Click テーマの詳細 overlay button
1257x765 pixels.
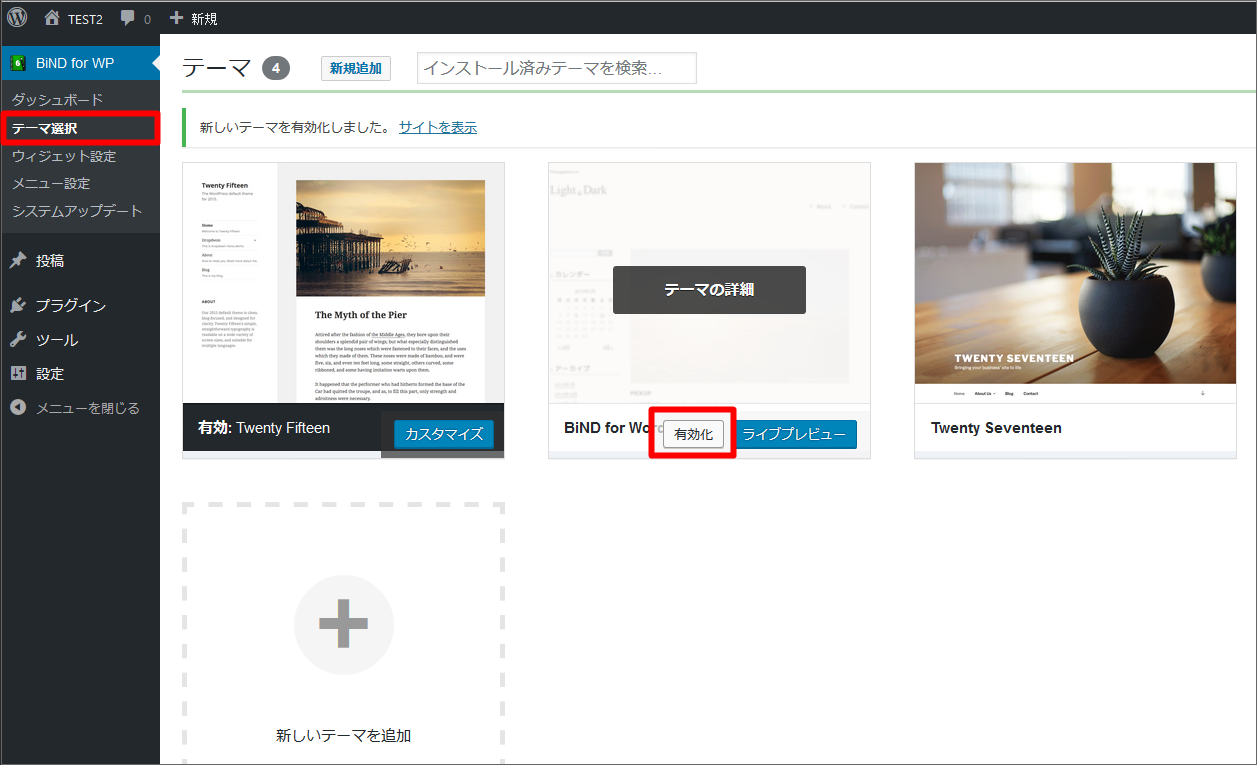[x=709, y=290]
